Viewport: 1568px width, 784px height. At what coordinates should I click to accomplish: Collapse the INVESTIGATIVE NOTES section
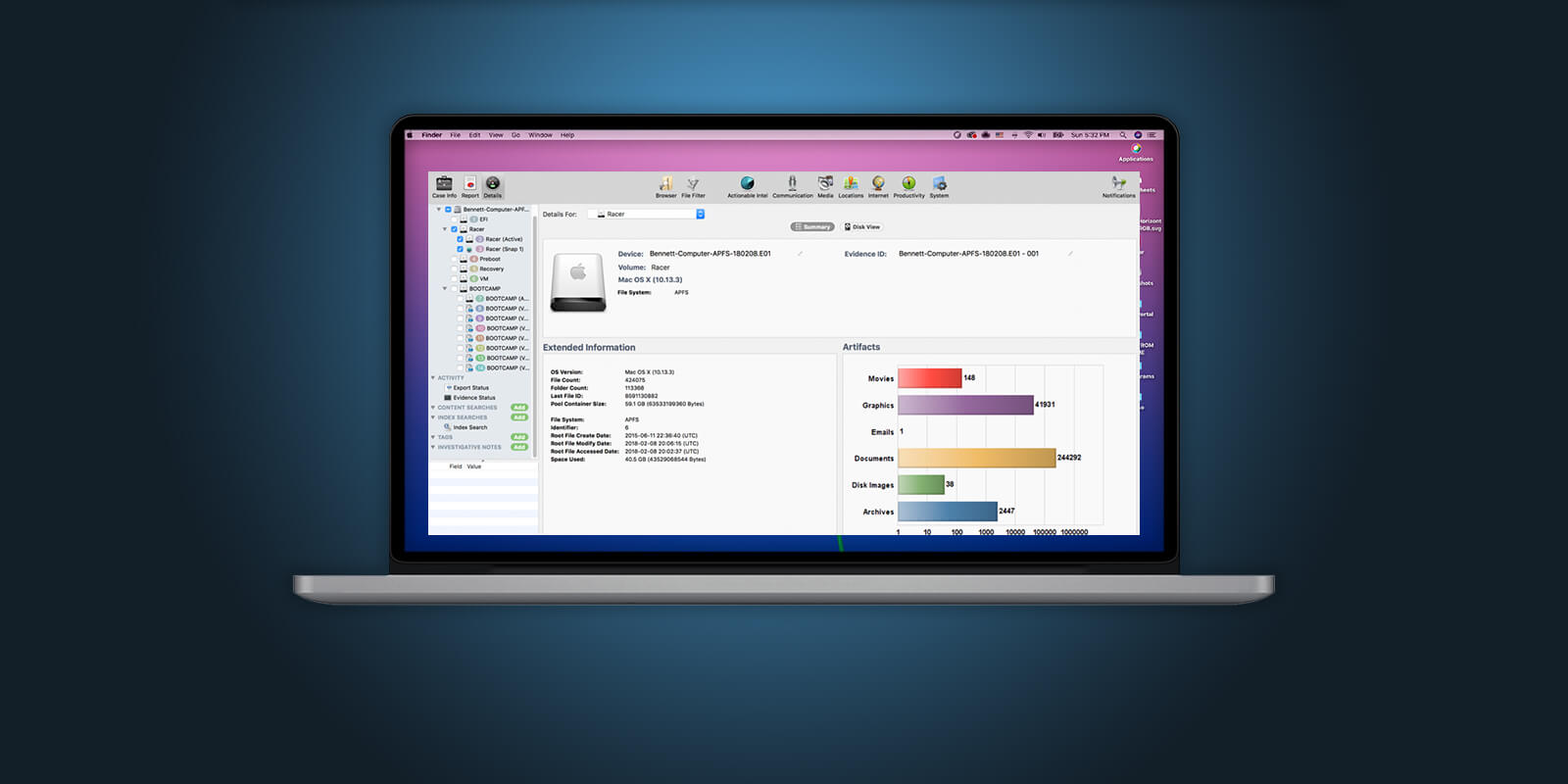click(x=433, y=447)
